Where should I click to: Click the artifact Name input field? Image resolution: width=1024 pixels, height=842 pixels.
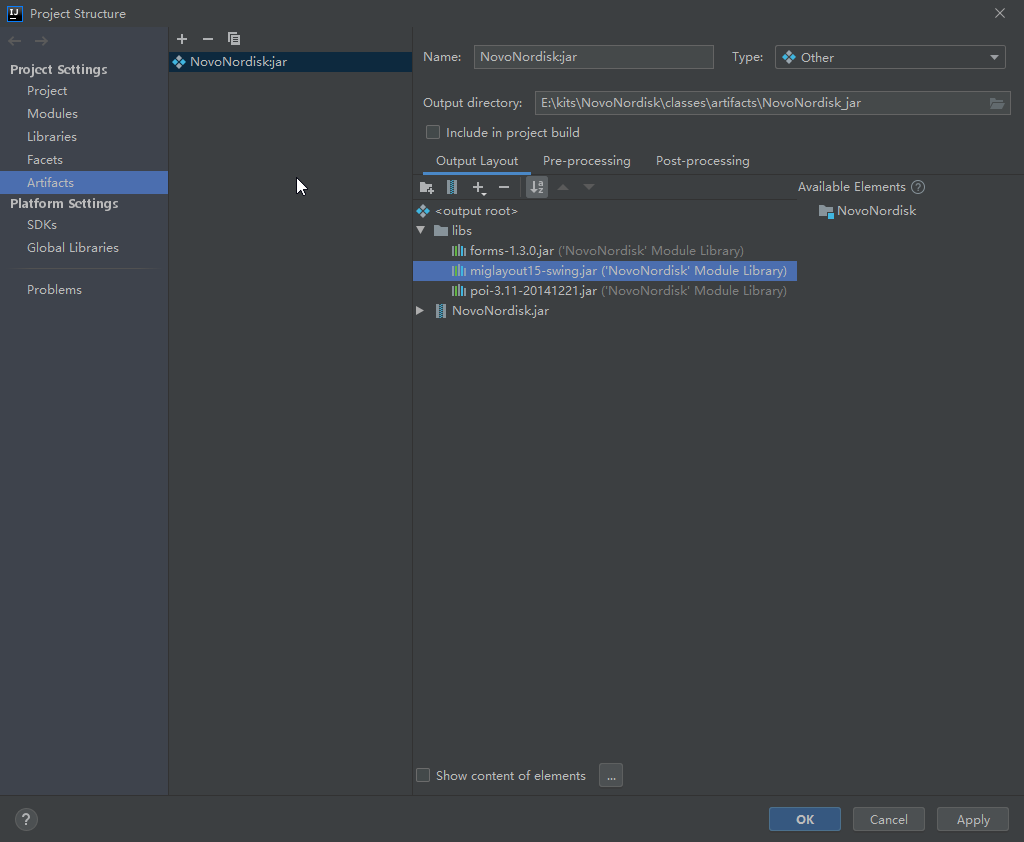(594, 57)
